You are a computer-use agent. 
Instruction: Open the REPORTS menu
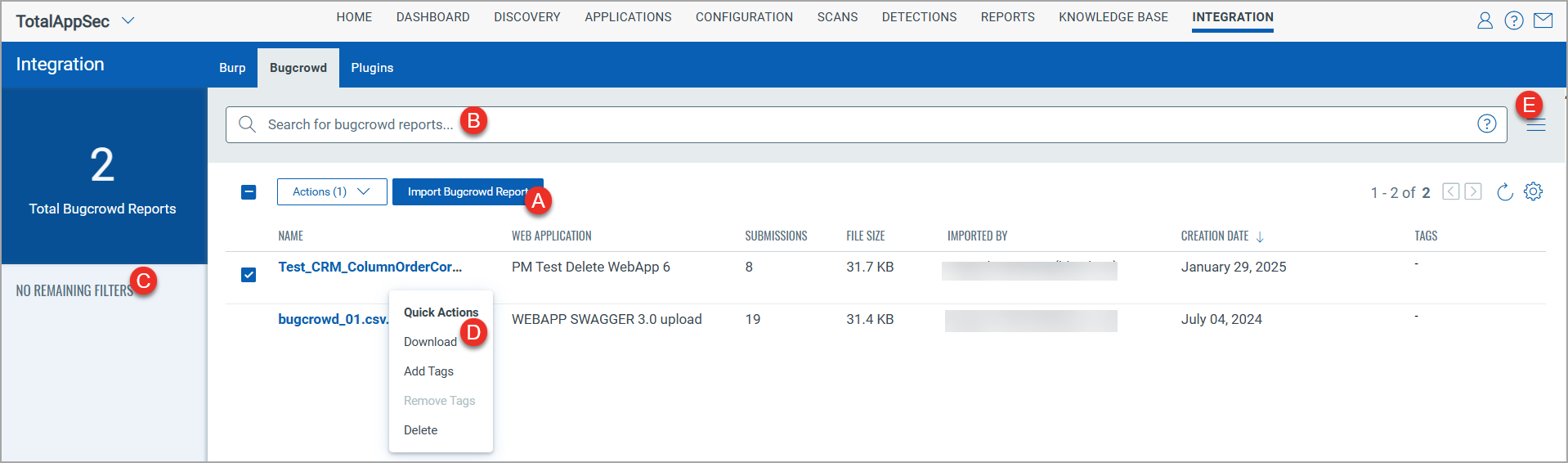point(1007,17)
